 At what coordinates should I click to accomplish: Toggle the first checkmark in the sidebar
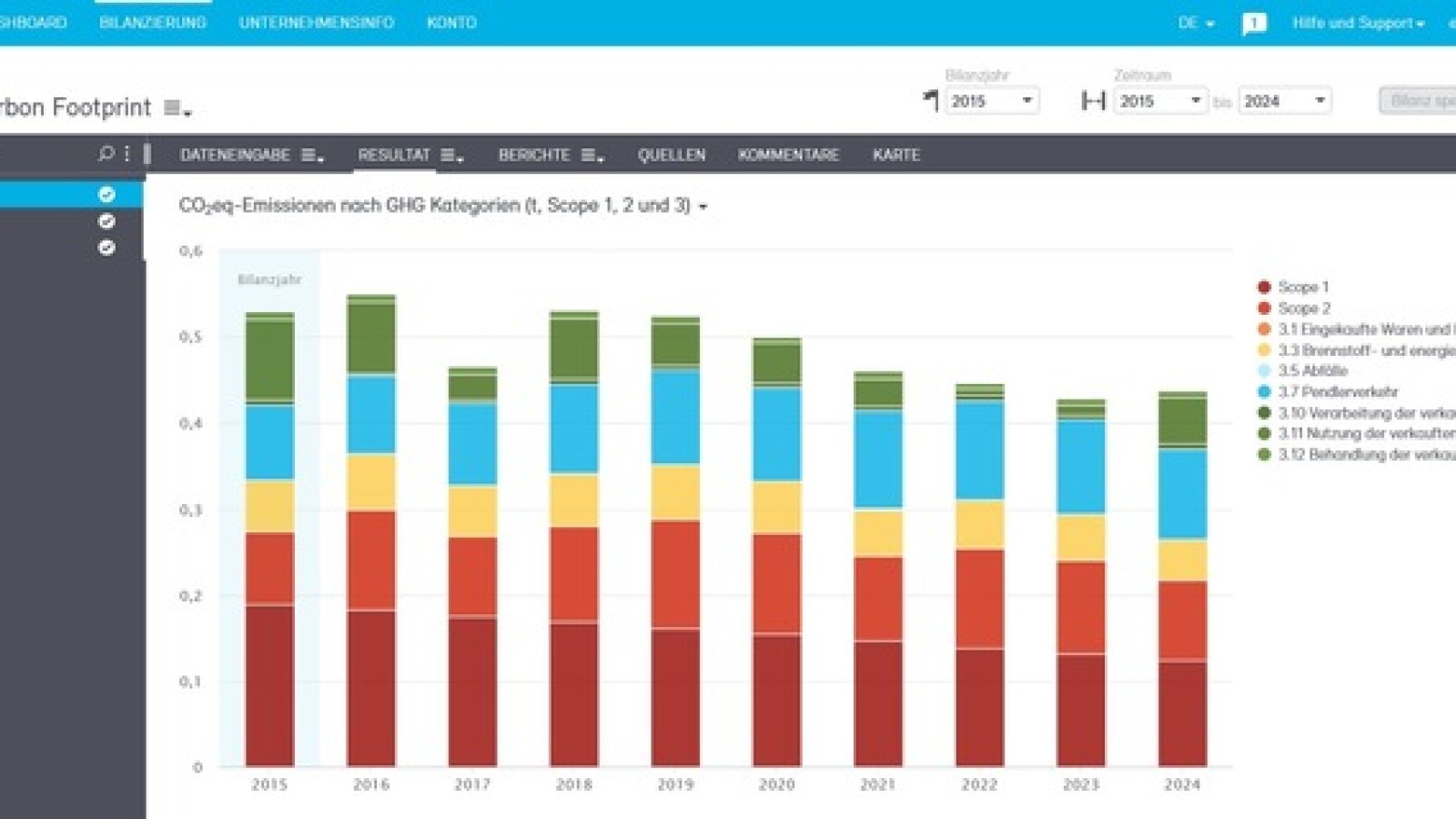(106, 194)
